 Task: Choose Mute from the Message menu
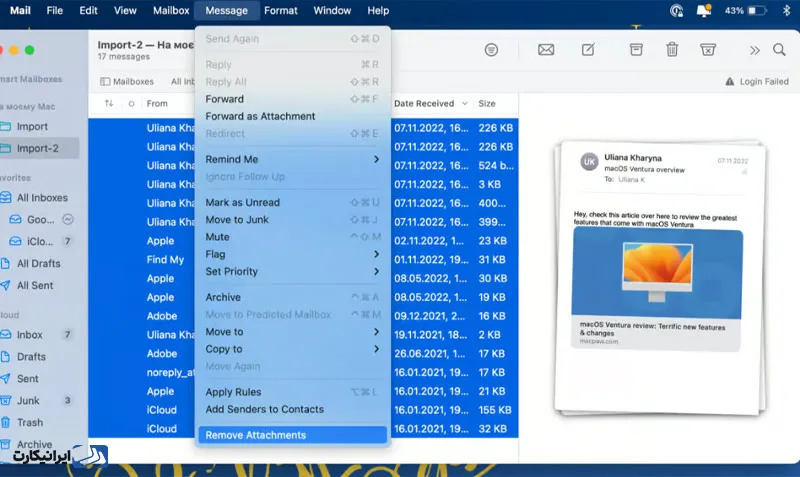click(292, 237)
